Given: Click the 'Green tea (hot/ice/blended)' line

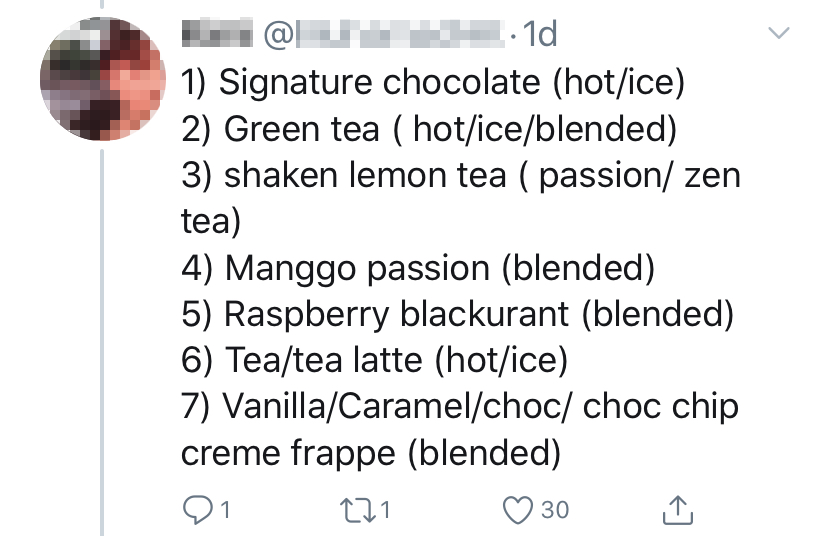Looking at the screenshot, I should (430, 129).
